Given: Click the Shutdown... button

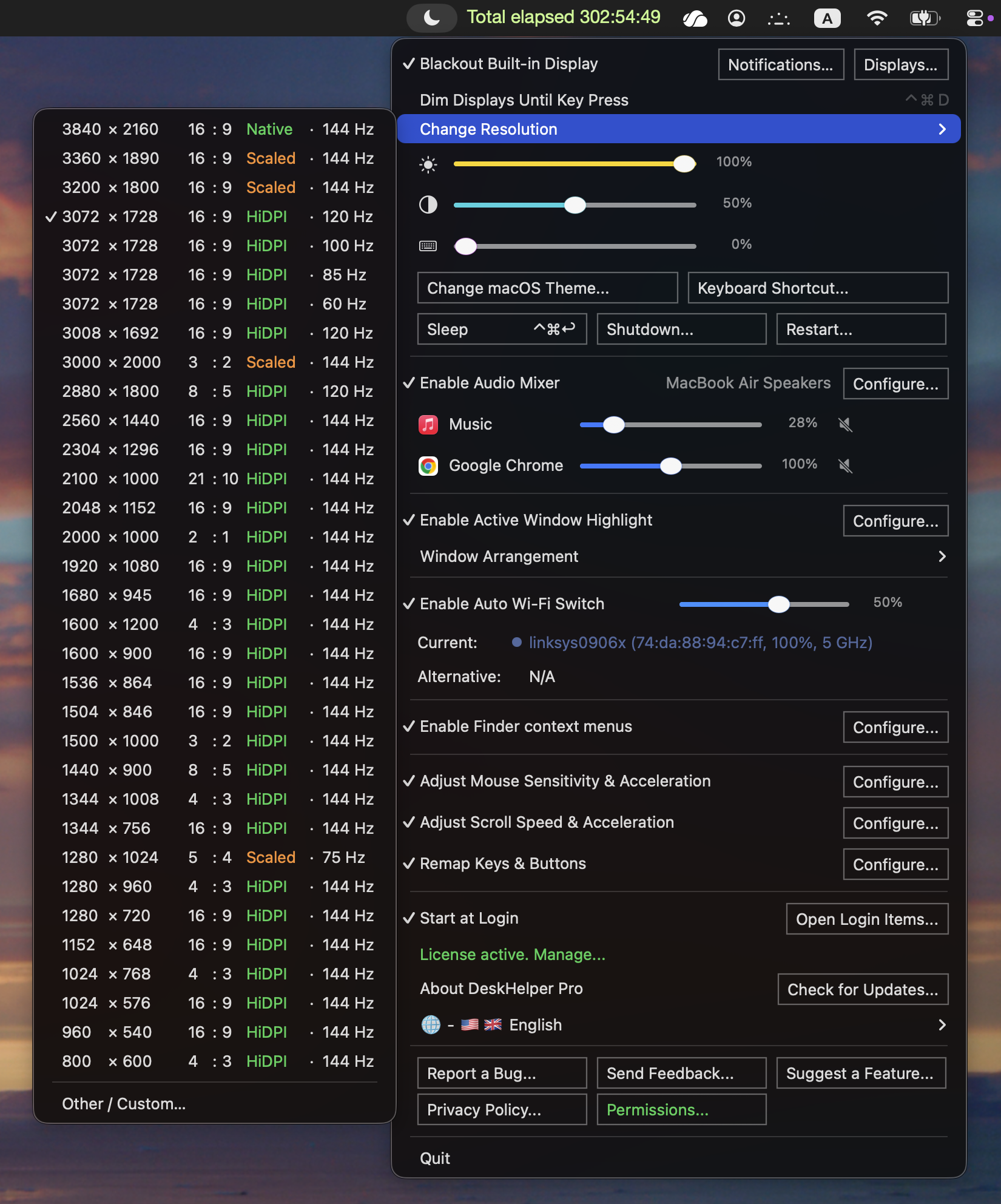Looking at the screenshot, I should pyautogui.click(x=682, y=329).
